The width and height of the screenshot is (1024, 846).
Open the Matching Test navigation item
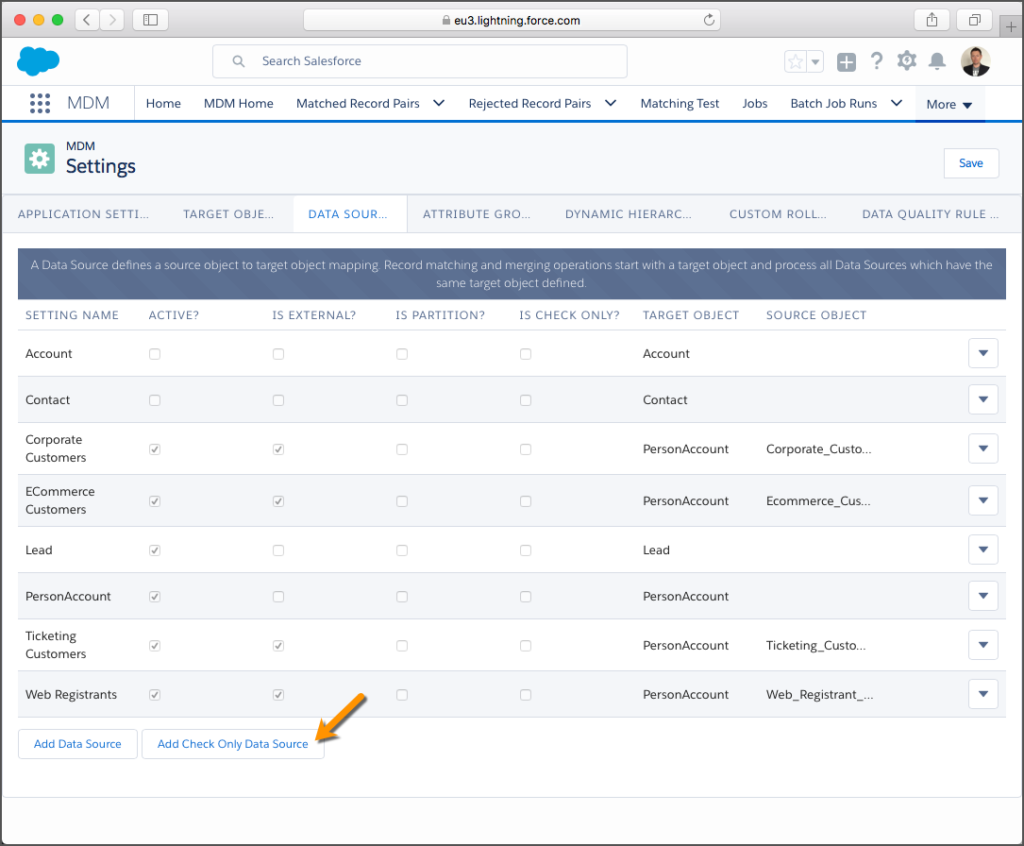click(x=679, y=103)
